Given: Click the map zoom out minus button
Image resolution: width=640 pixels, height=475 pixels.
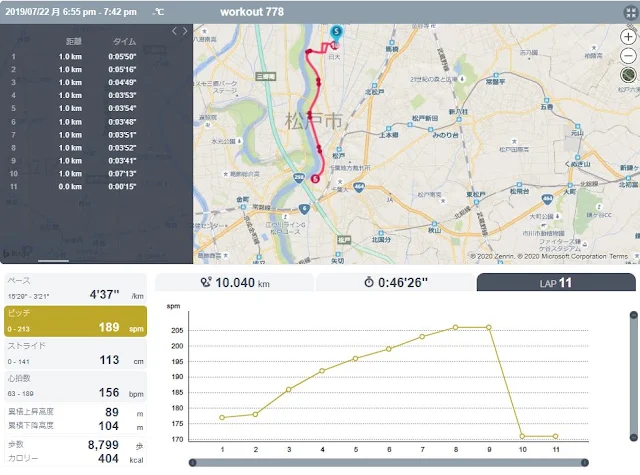Looking at the screenshot, I should pos(628,56).
